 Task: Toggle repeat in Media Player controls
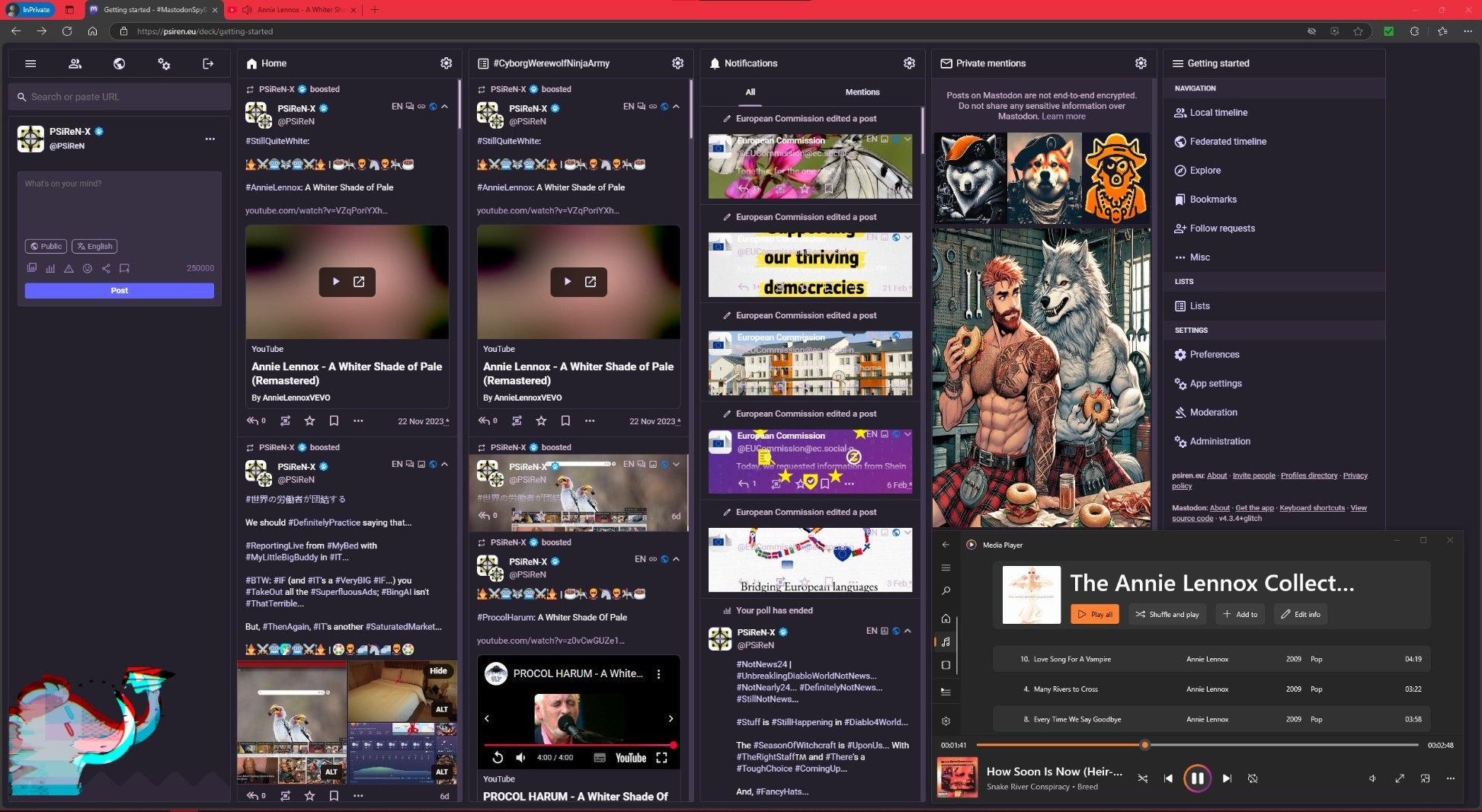(x=1253, y=778)
